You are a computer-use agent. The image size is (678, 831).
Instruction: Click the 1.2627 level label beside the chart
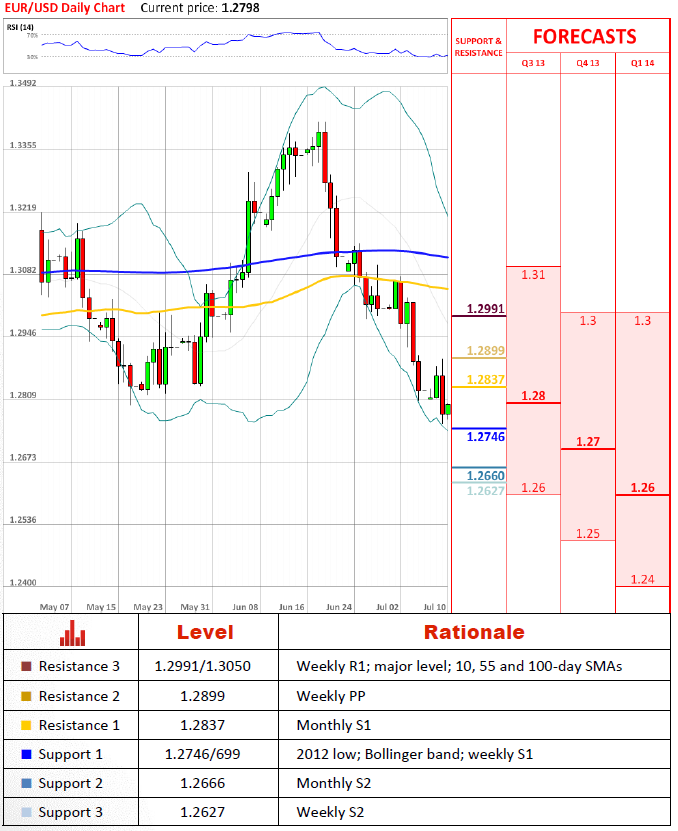tap(486, 491)
